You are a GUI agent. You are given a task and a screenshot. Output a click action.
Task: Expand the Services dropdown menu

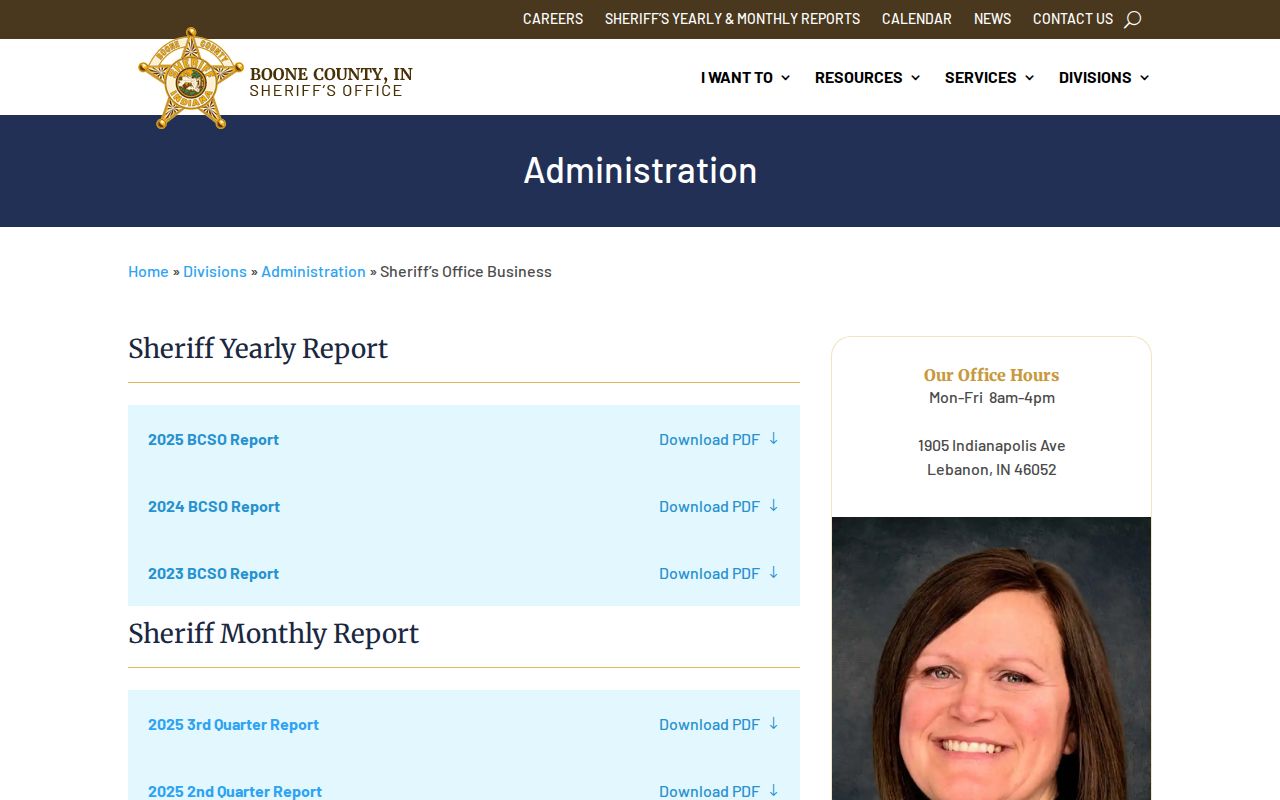coord(989,77)
